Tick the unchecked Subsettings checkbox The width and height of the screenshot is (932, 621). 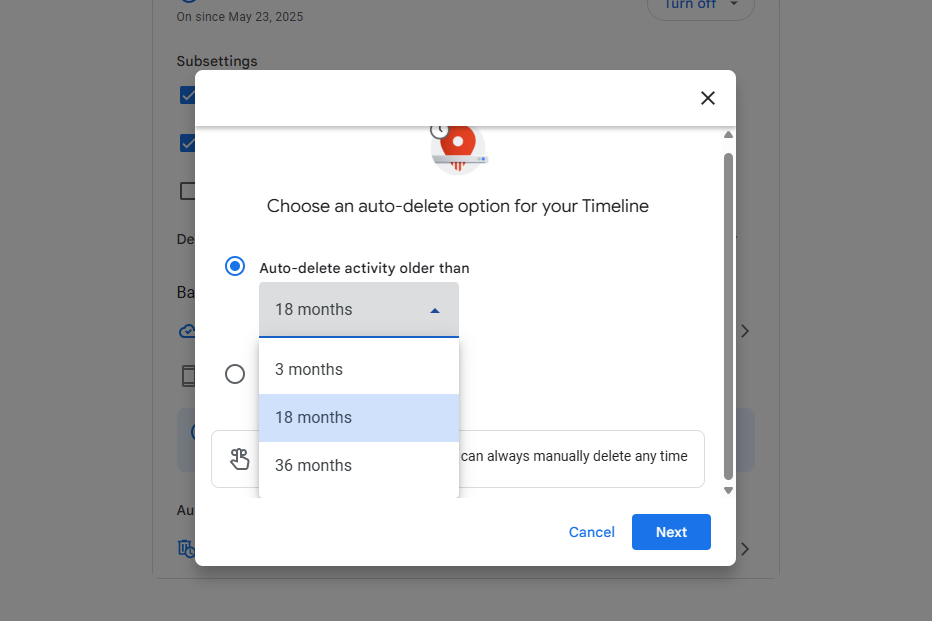coord(187,191)
